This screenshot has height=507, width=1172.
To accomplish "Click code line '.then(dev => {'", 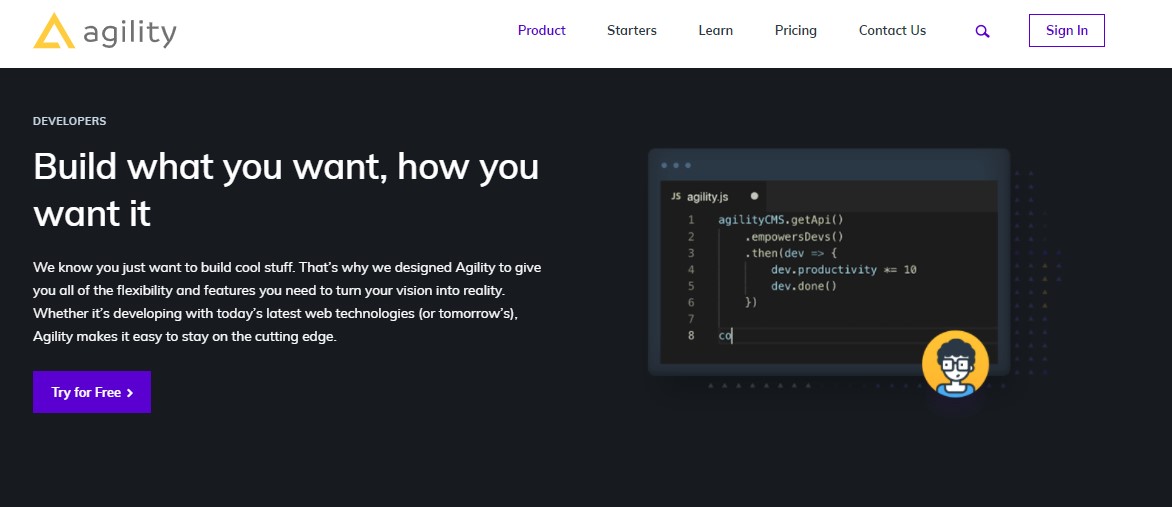I will 790,253.
